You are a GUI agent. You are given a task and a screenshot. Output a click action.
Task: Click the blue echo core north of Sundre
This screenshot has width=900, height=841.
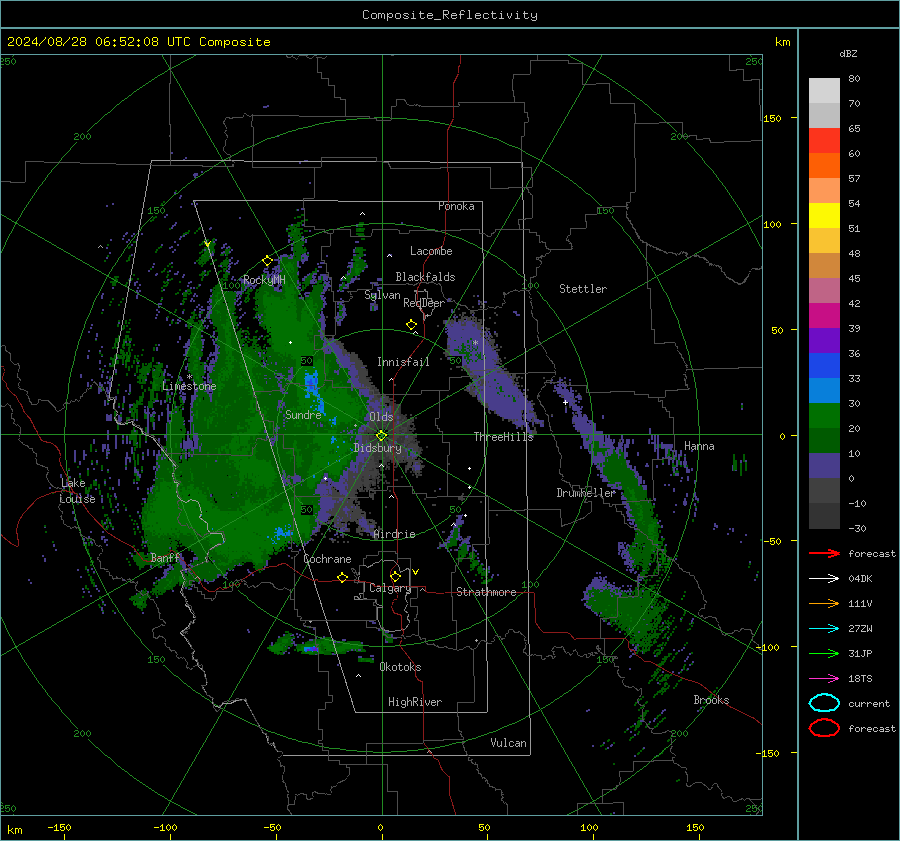(312, 385)
